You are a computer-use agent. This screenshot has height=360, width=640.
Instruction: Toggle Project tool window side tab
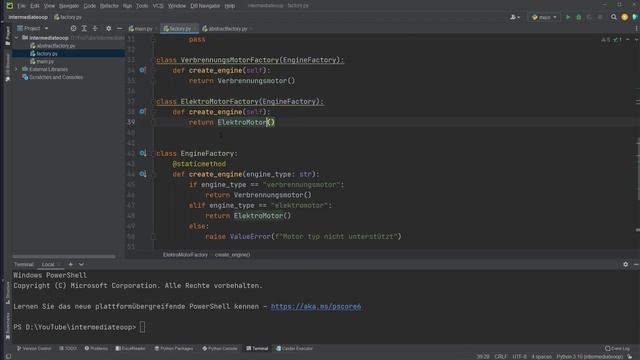[x=7, y=36]
